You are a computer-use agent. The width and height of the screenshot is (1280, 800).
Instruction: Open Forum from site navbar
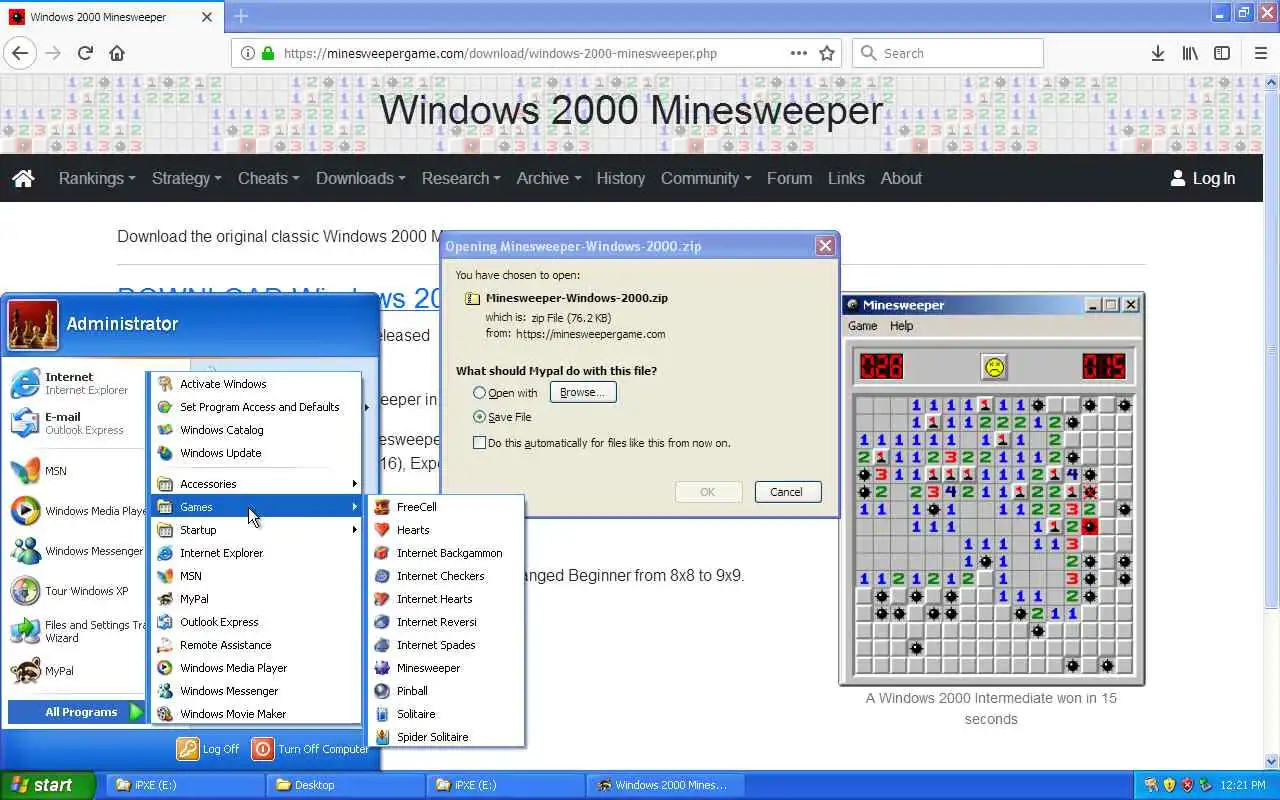tap(789, 178)
